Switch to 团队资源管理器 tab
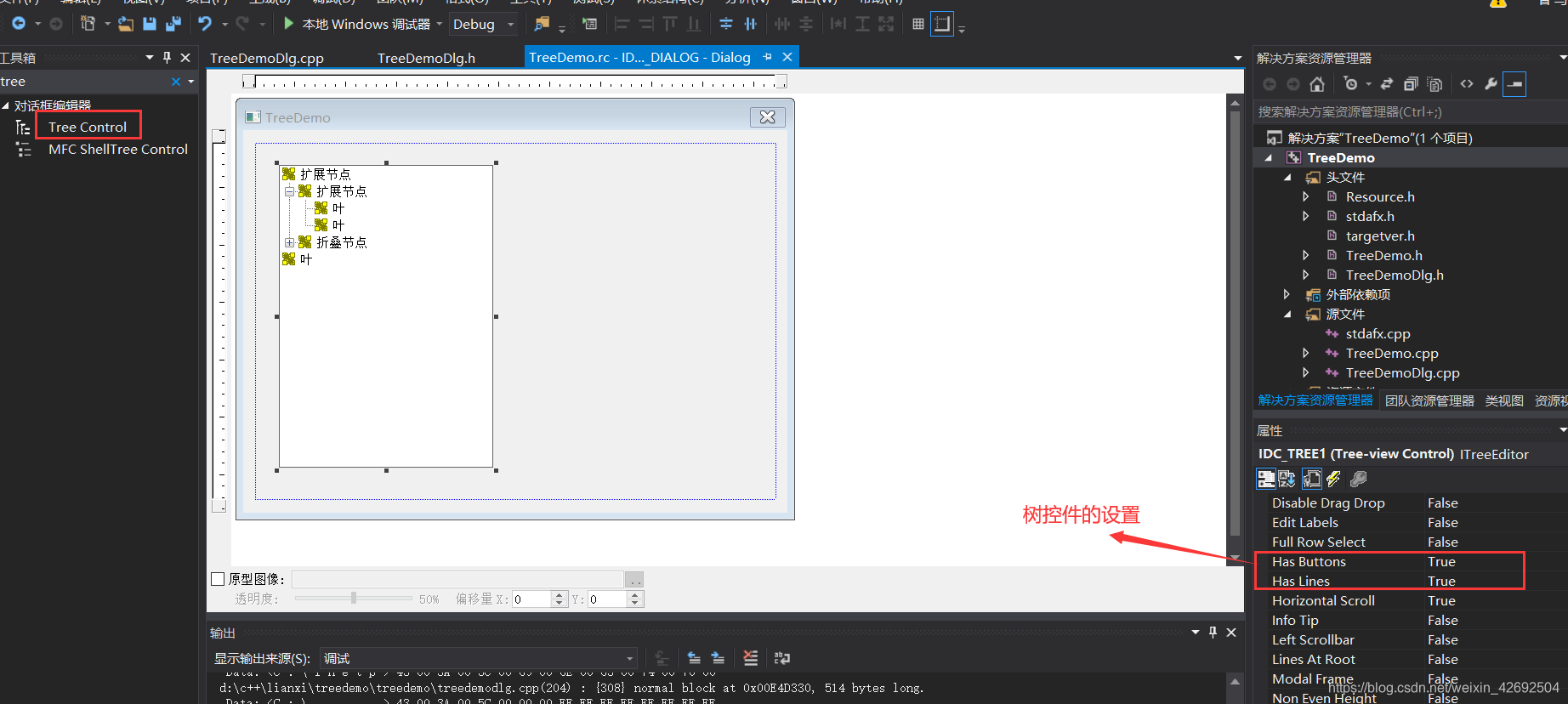This screenshot has width=1568, height=704. [1429, 400]
